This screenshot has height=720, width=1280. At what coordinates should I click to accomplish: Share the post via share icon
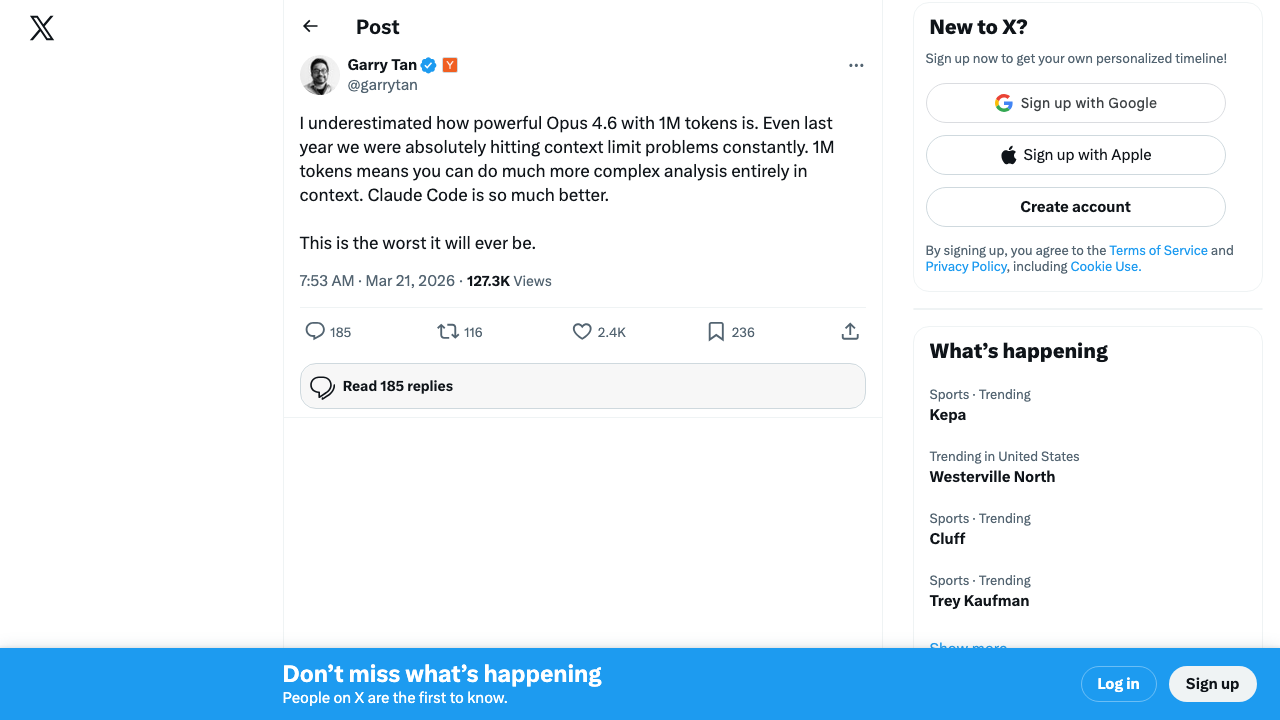pos(850,331)
